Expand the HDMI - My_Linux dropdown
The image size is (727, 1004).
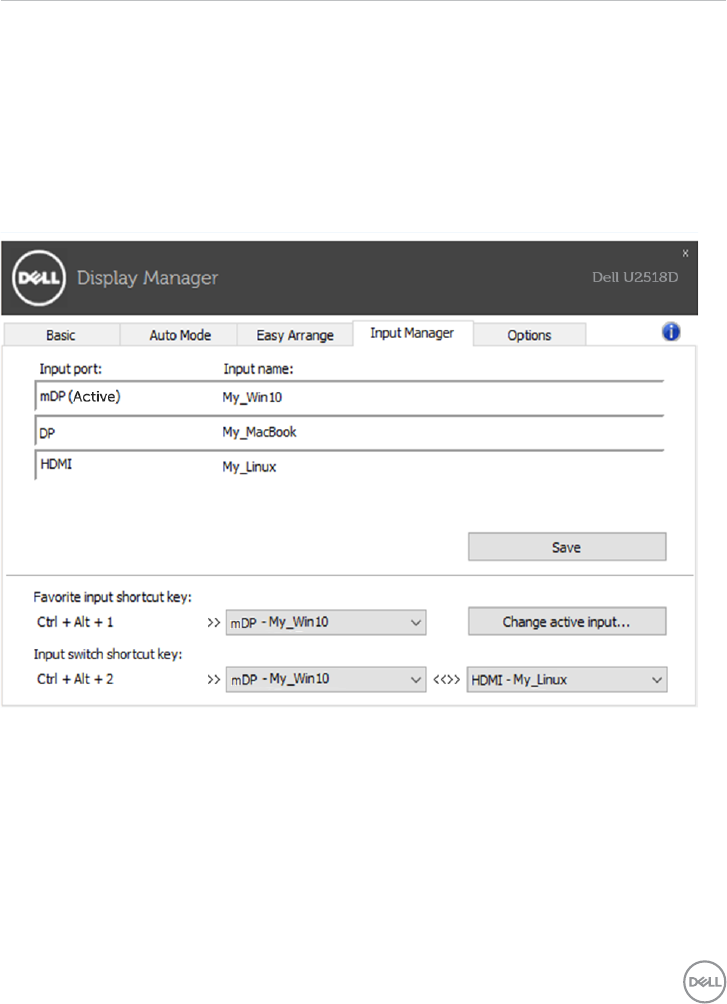(566, 680)
